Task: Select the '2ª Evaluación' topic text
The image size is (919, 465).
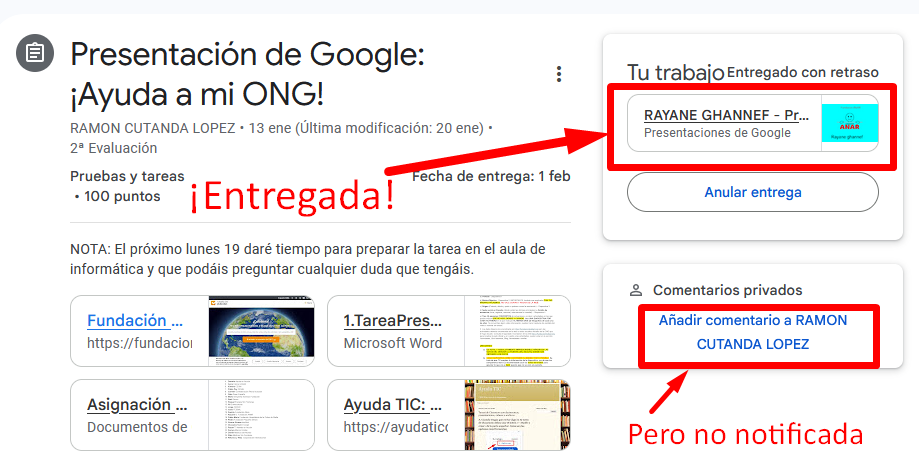Action: (x=114, y=148)
